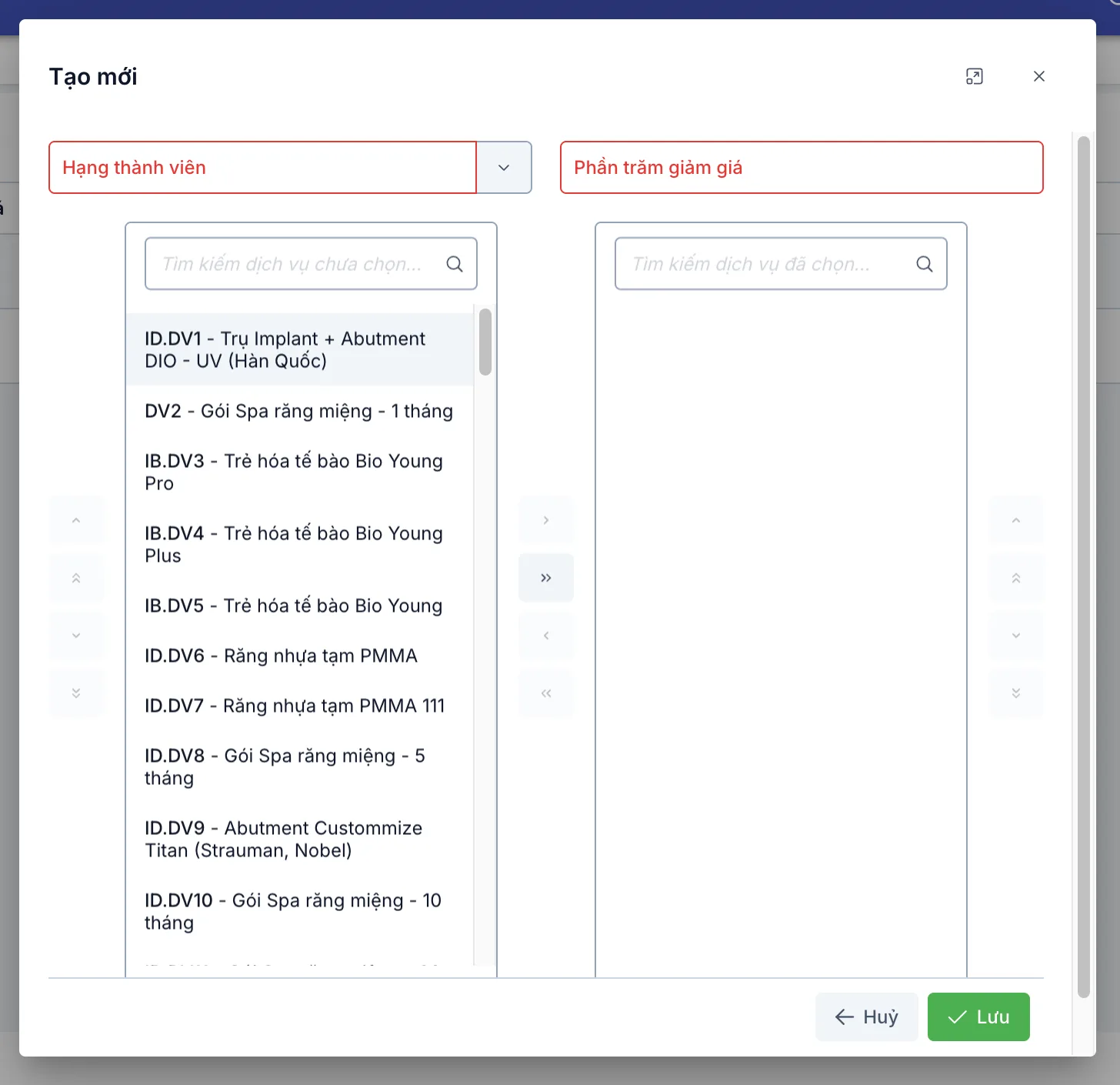Click the unselected services search box
Image resolution: width=1120 pixels, height=1085 pixels.
coord(311,264)
